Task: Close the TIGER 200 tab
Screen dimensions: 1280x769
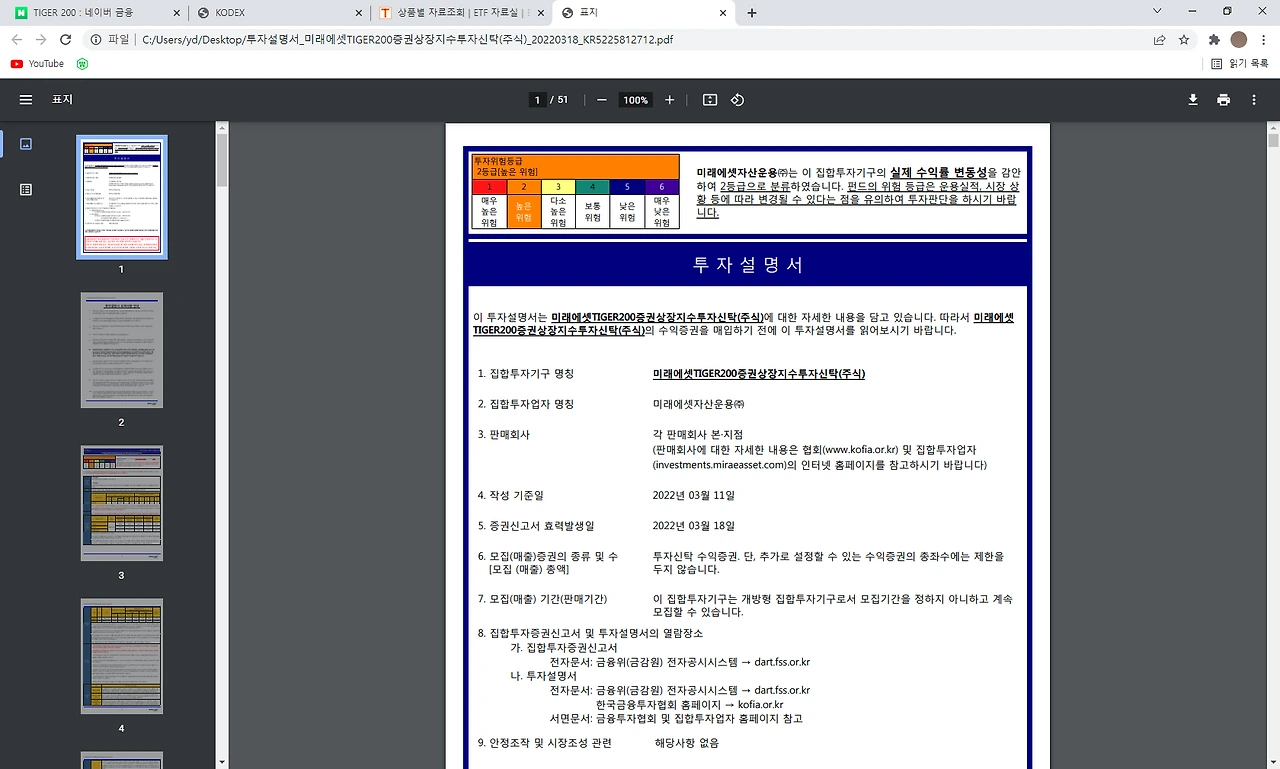Action: [x=176, y=13]
